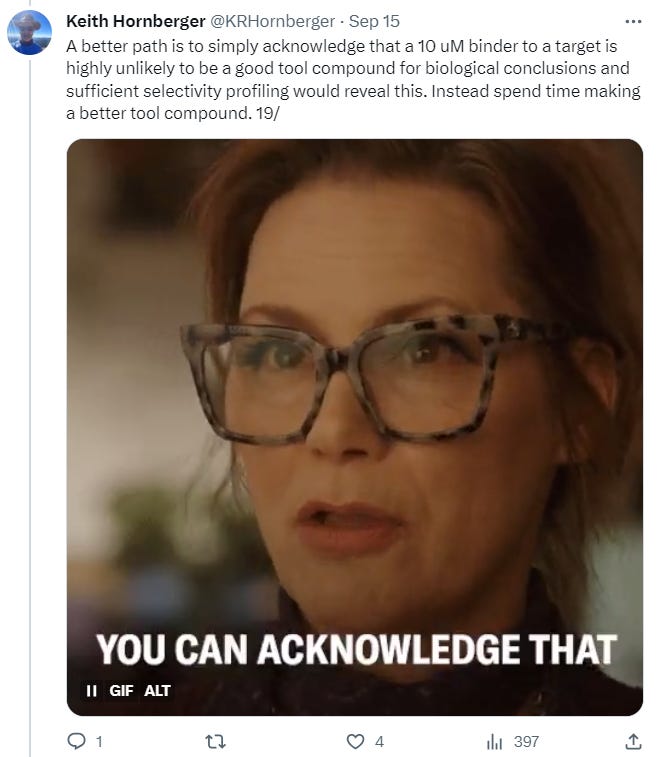Show the ALT image description
This screenshot has width=659, height=757.
(x=157, y=691)
